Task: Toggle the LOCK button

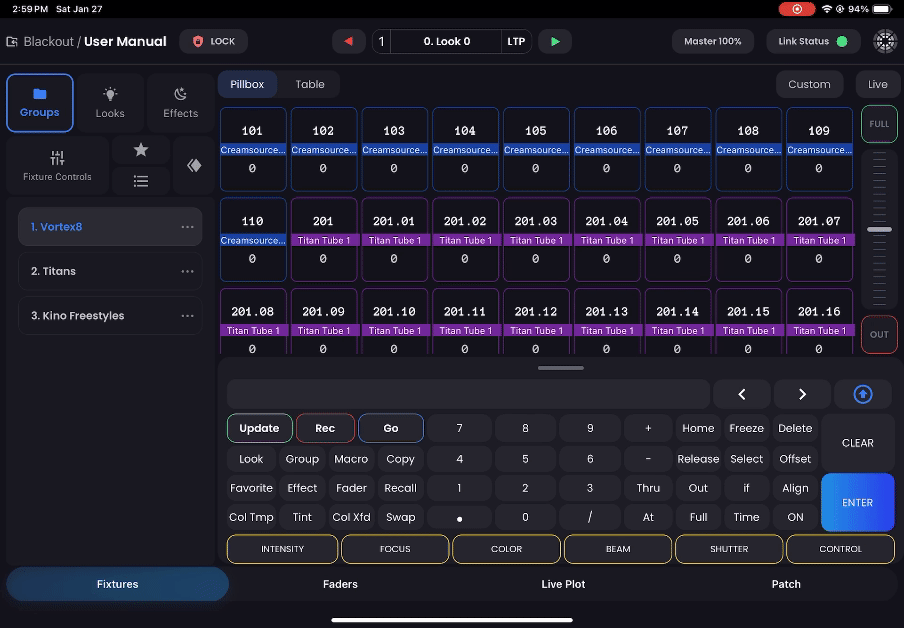Action: point(213,42)
